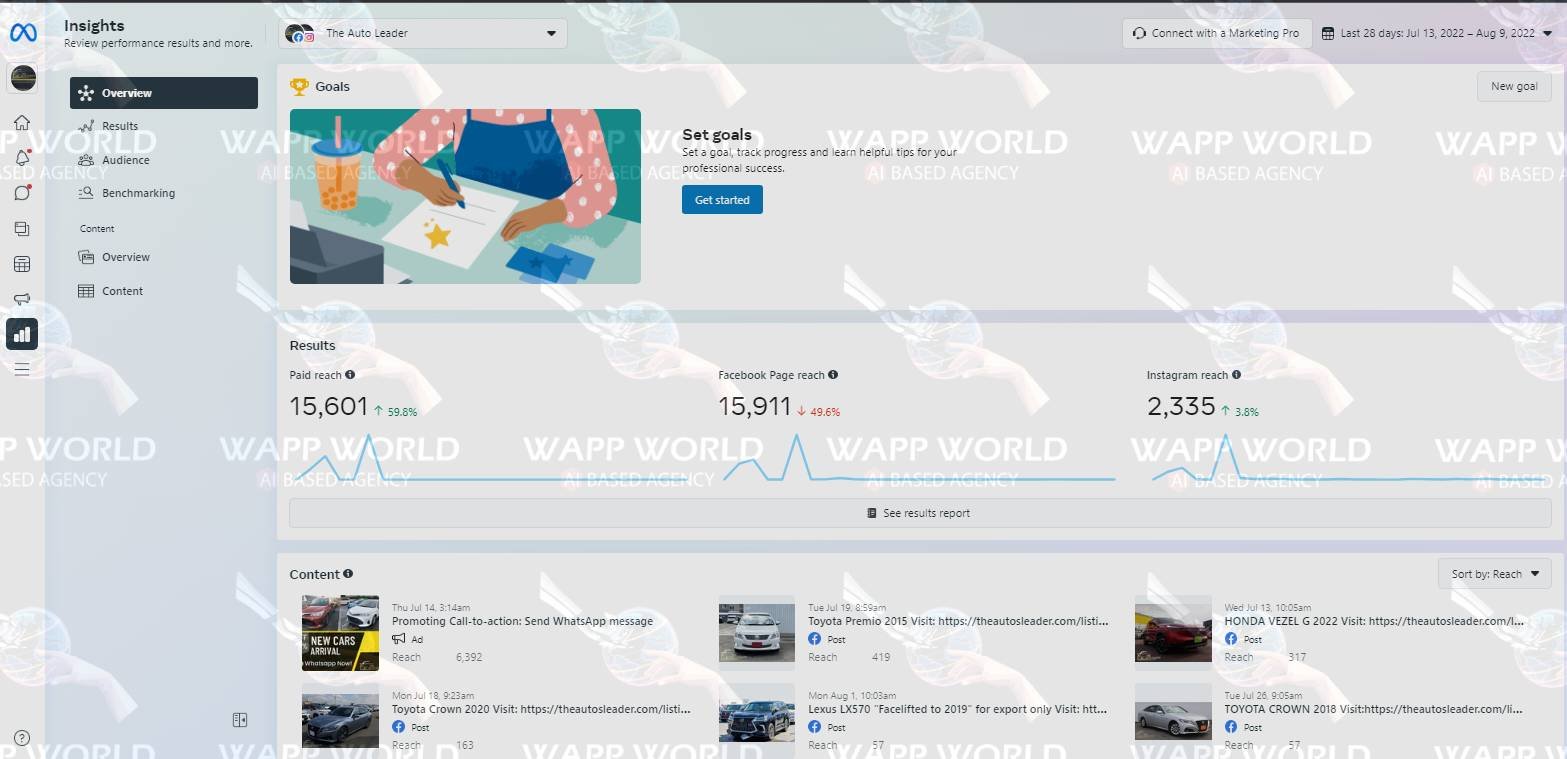Open the All tools hamburger icon

(22, 369)
